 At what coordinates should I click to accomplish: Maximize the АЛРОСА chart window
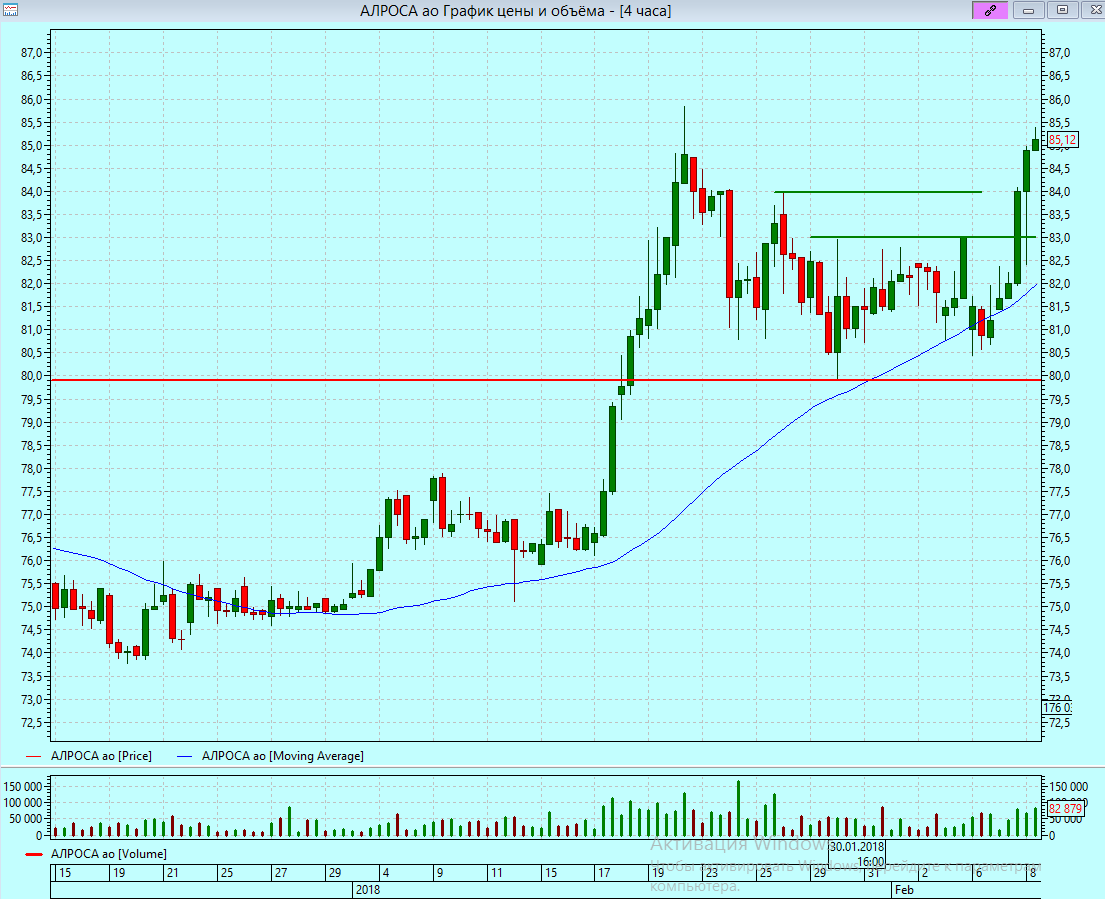1063,10
